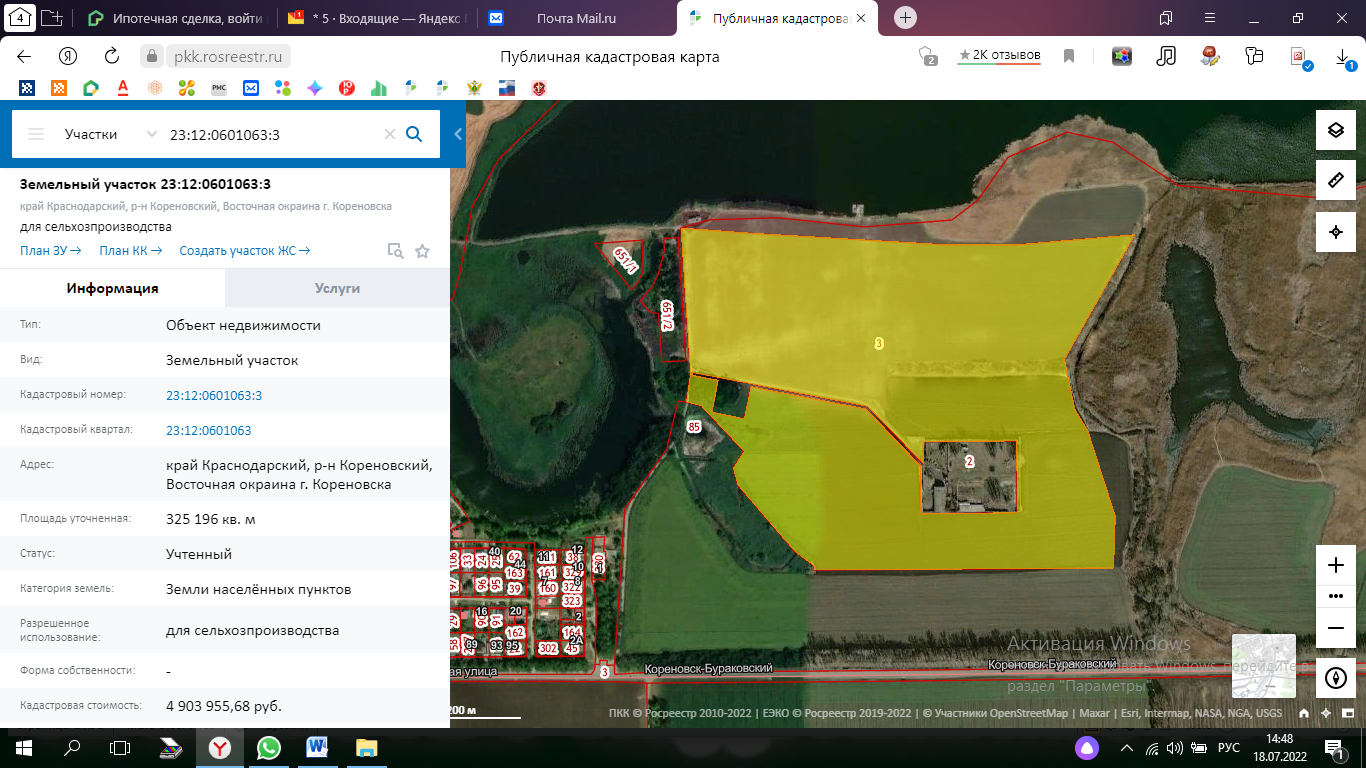Open Создать участок ЖС link
Viewport: 1366px width, 768px height.
click(x=244, y=251)
